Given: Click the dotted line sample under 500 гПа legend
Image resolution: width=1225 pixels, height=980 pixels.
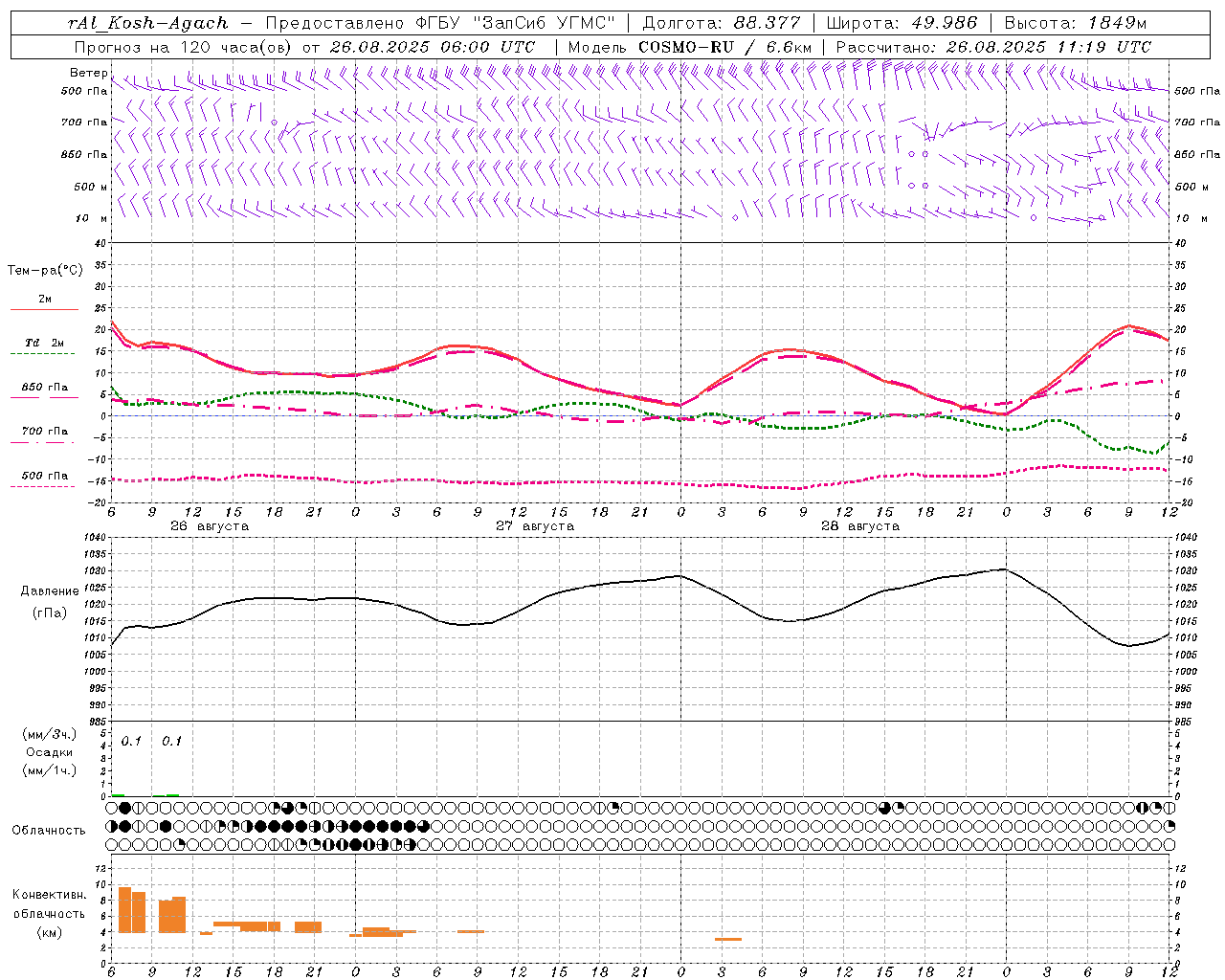Looking at the screenshot, I should coord(43,486).
